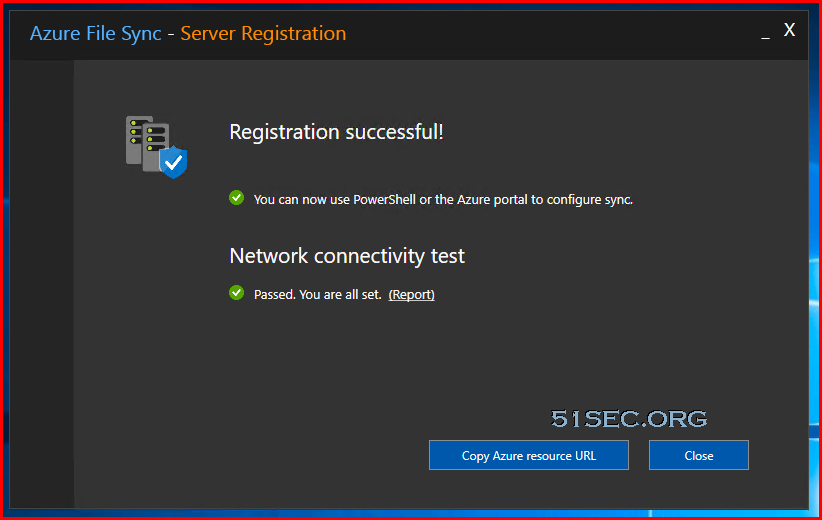The width and height of the screenshot is (822, 520).
Task: Click the Azure File Sync title text
Action: point(95,34)
